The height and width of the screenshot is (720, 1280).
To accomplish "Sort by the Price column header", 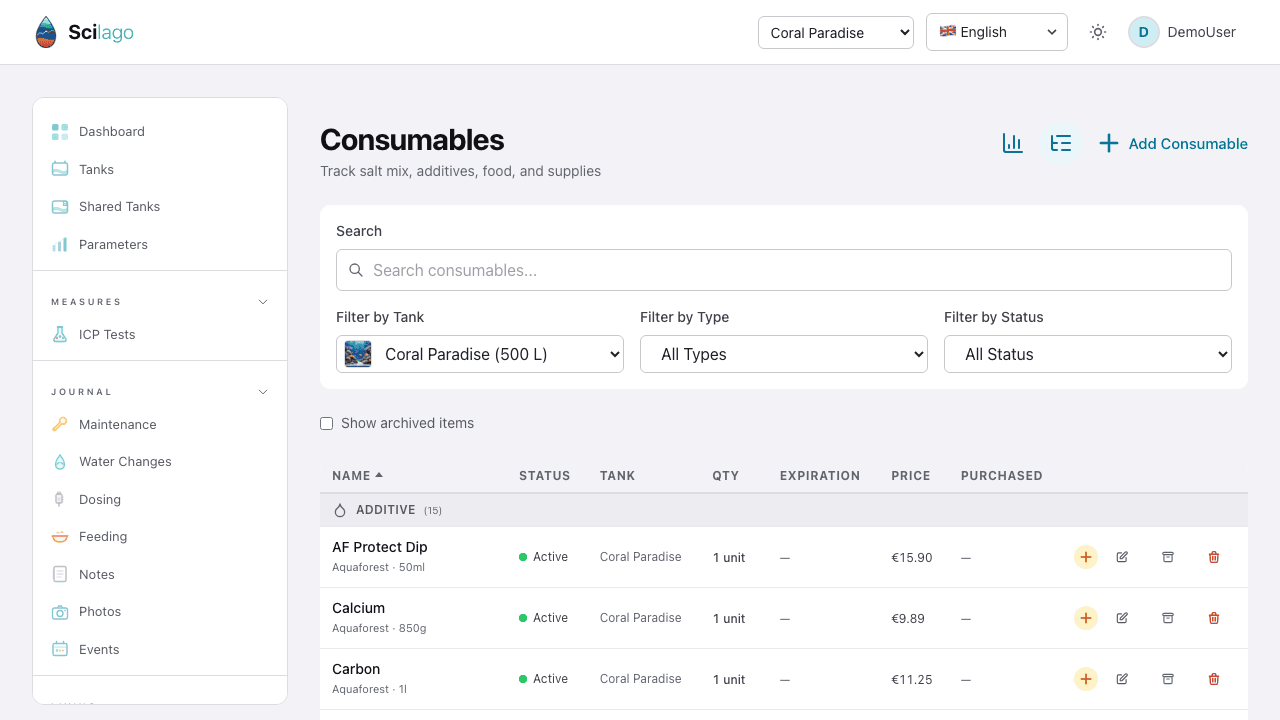I will coord(911,476).
